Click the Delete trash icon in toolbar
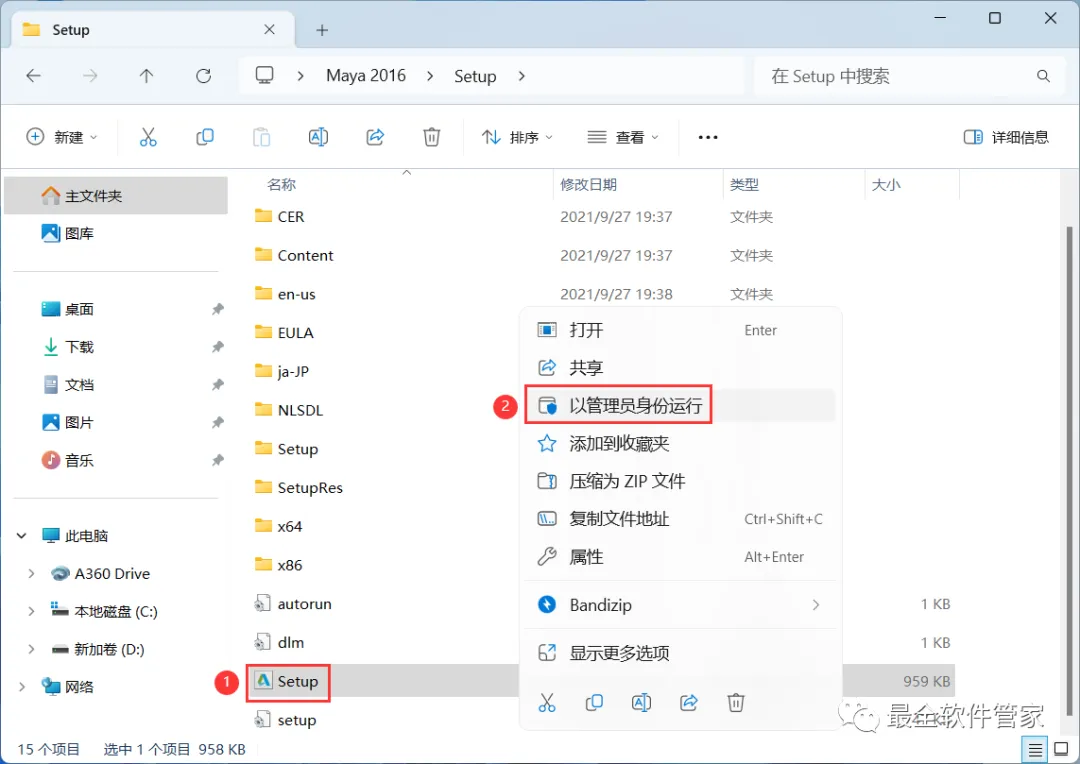This screenshot has width=1080, height=764. [x=431, y=137]
